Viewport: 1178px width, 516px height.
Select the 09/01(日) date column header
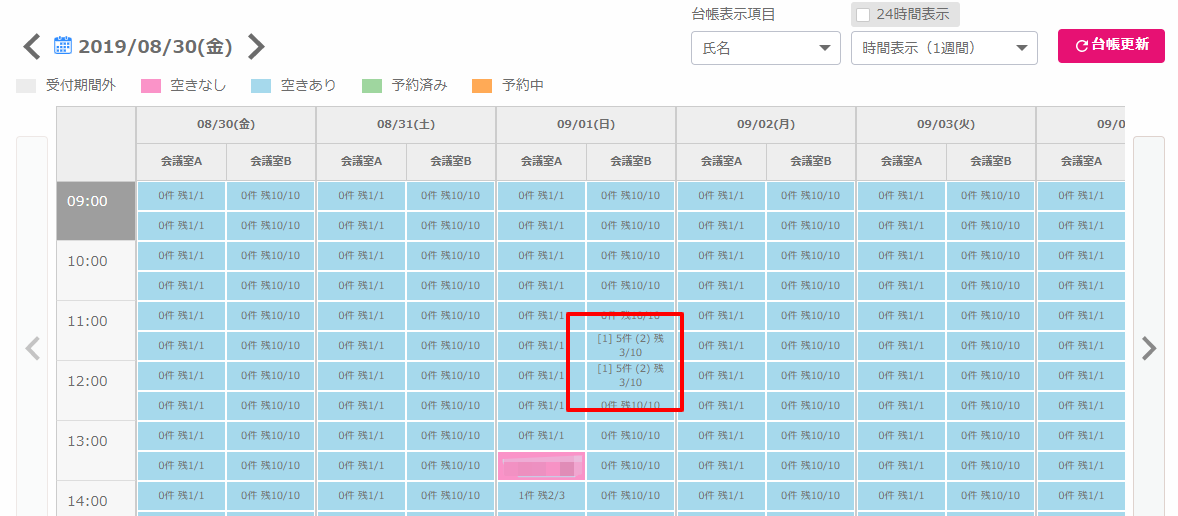[x=586, y=125]
